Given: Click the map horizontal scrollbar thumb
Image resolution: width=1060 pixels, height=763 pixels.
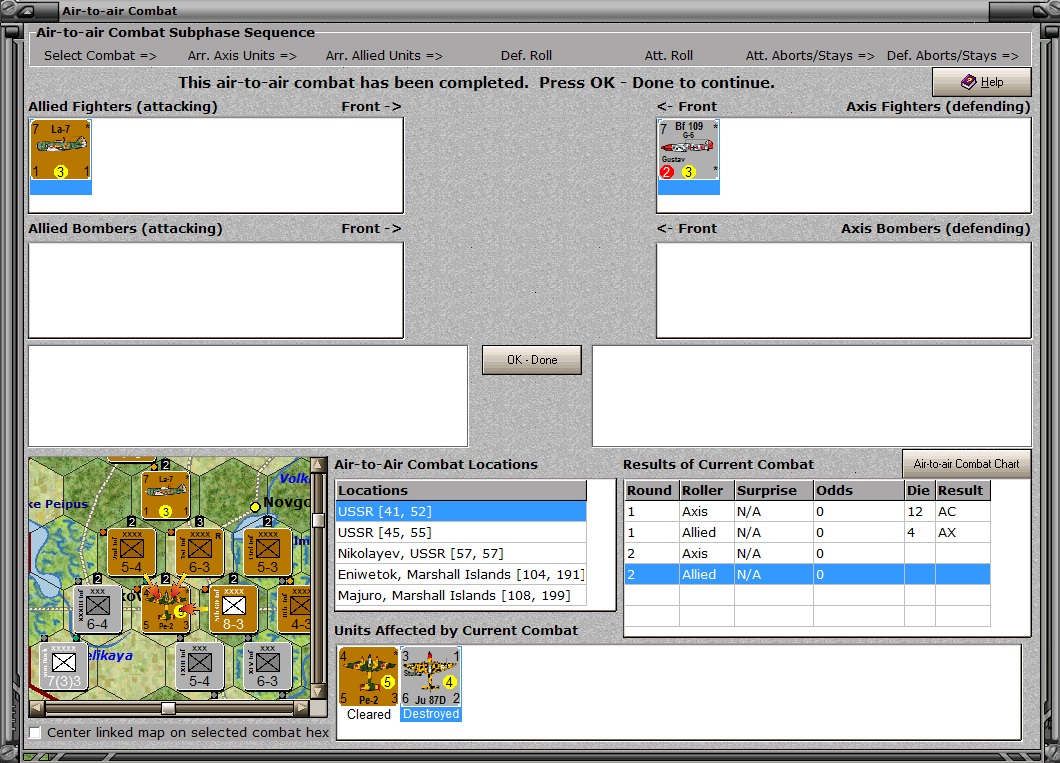Looking at the screenshot, I should (x=168, y=708).
